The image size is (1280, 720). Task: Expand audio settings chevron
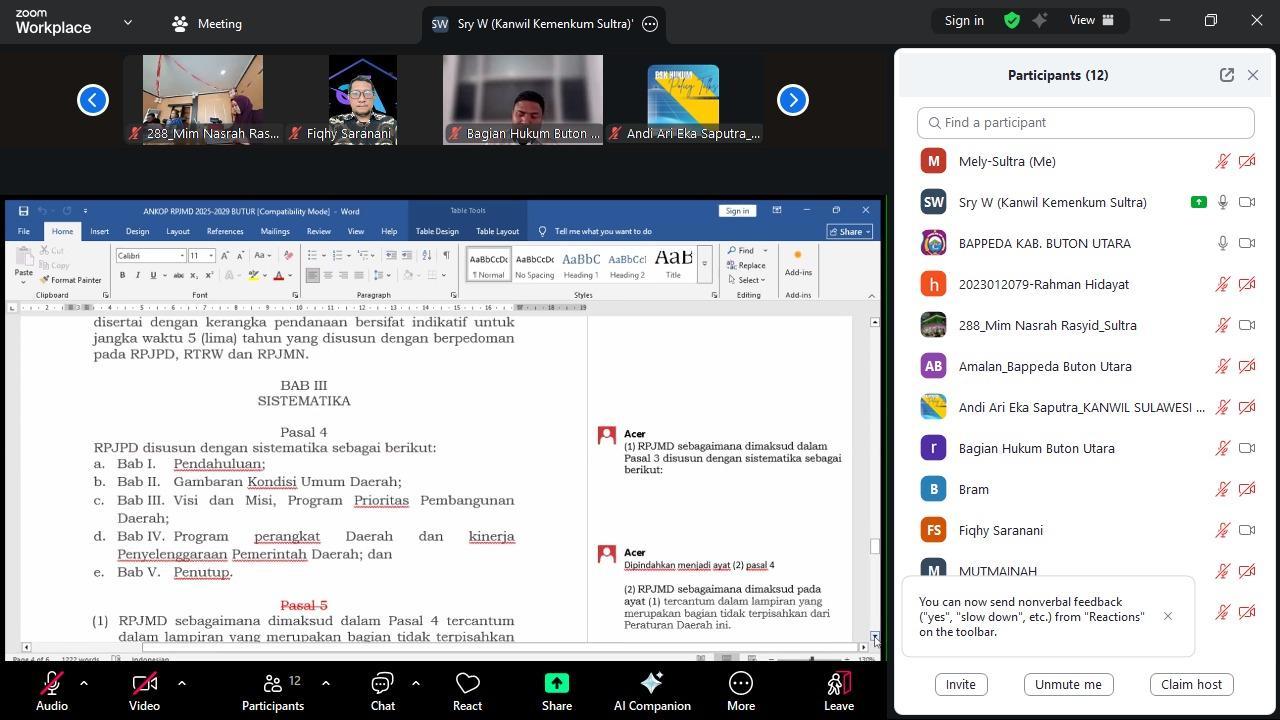(84, 683)
